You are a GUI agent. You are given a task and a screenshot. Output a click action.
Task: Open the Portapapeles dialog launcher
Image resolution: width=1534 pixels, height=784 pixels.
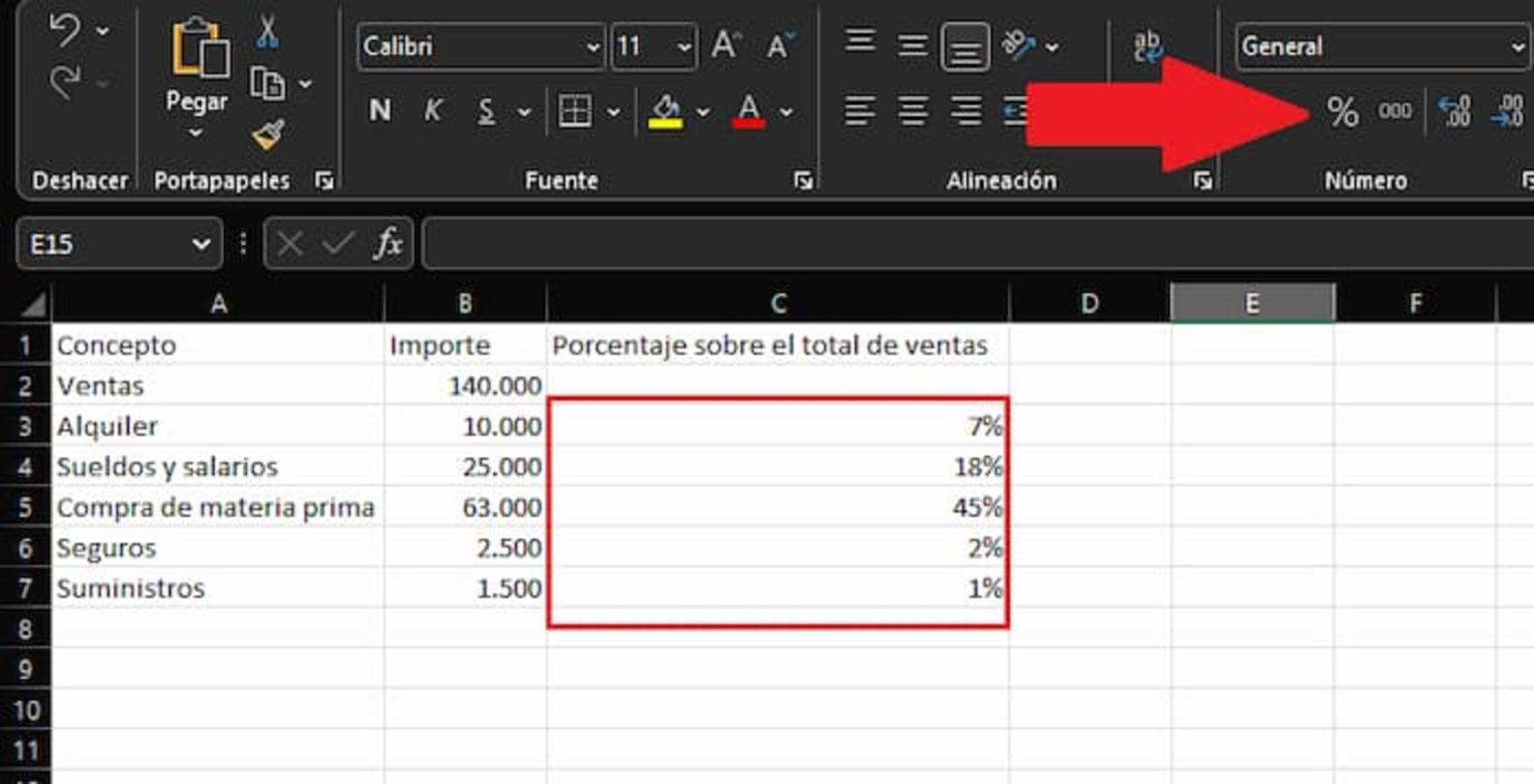[x=323, y=181]
